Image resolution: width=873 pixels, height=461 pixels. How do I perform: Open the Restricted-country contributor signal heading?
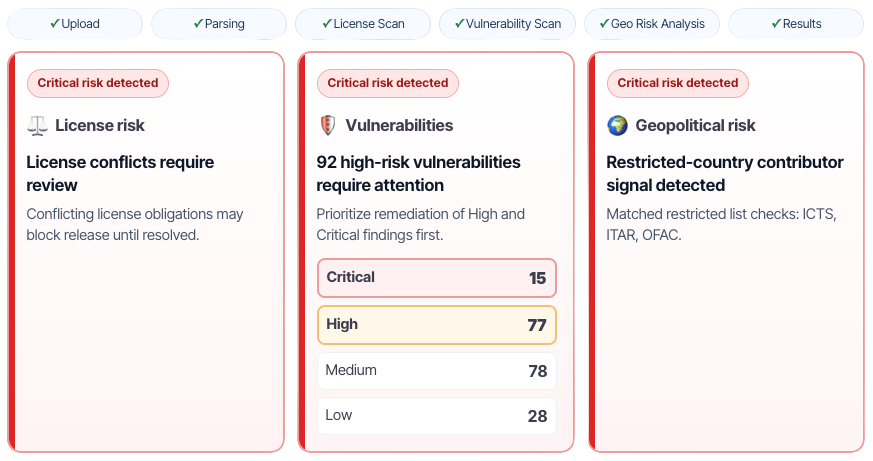point(725,173)
